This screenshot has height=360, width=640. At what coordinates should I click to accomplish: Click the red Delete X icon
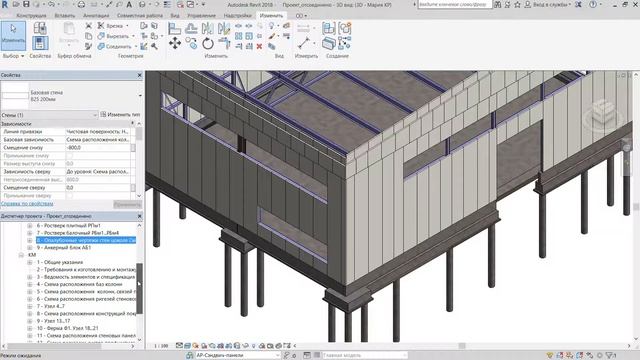259,47
